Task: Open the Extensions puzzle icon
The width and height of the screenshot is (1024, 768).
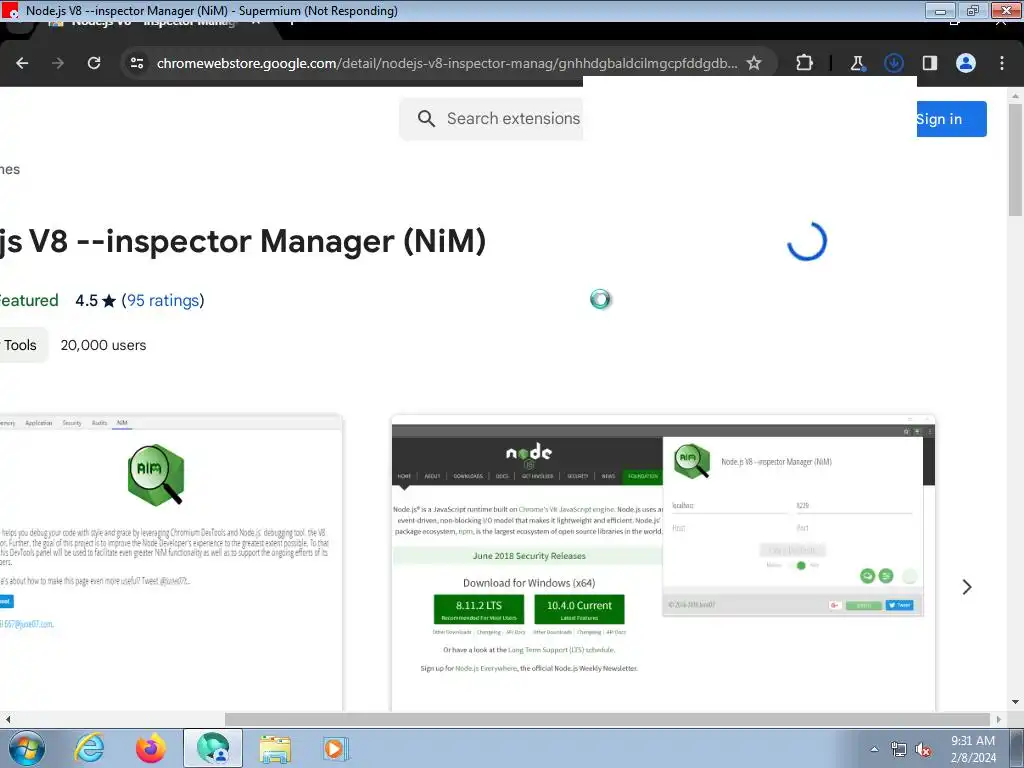Action: [805, 63]
